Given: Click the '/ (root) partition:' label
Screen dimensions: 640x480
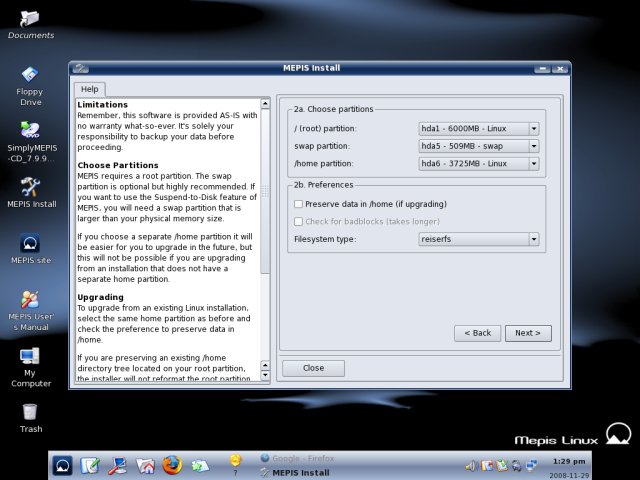Looking at the screenshot, I should tap(325, 129).
